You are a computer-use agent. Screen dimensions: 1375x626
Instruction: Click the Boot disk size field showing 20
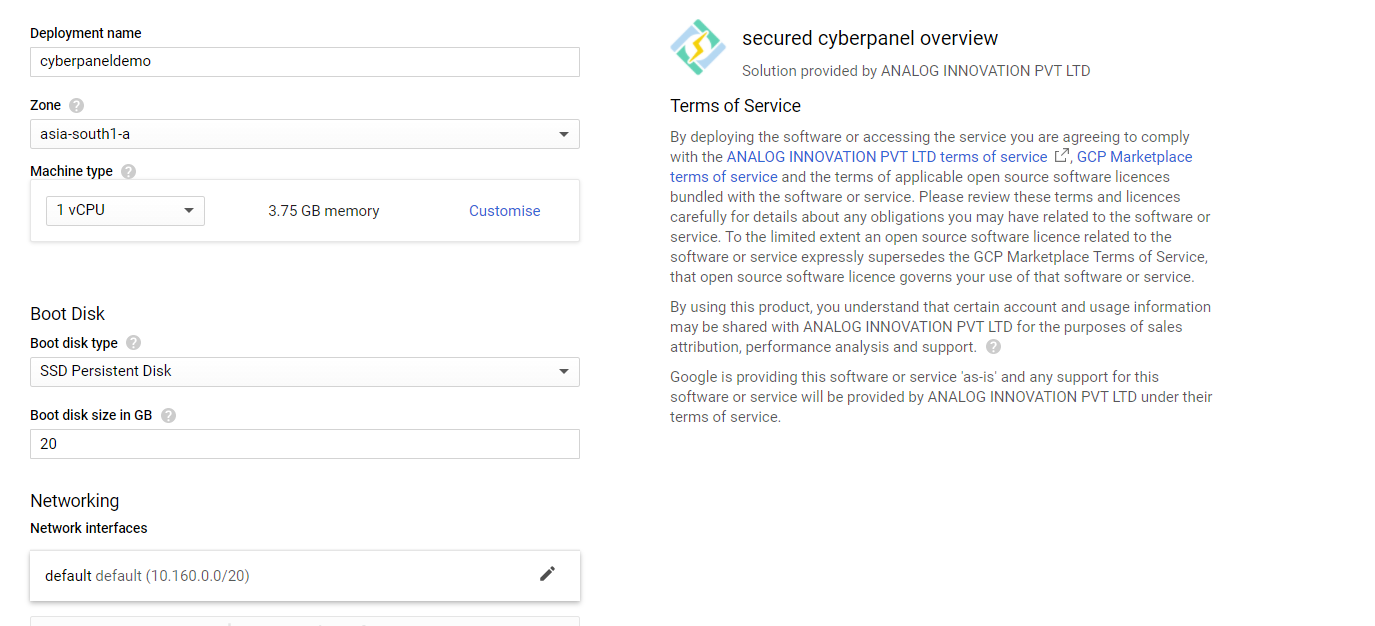305,444
